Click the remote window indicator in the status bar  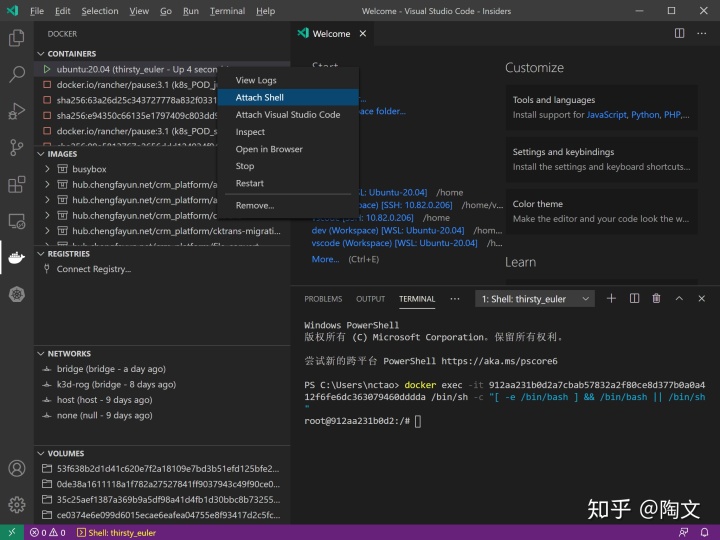click(x=12, y=532)
